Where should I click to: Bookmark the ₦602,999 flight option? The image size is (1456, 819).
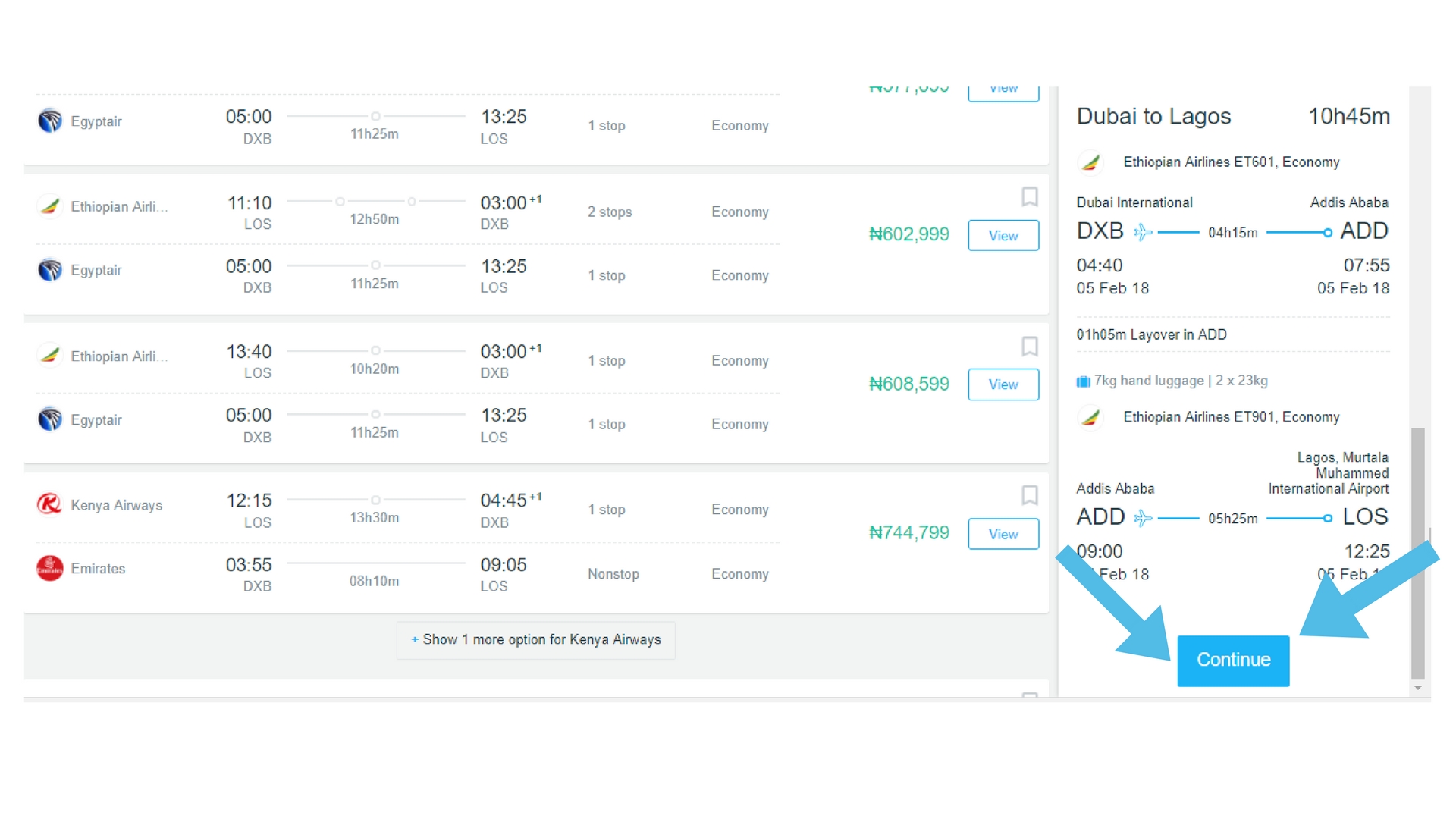[1029, 197]
